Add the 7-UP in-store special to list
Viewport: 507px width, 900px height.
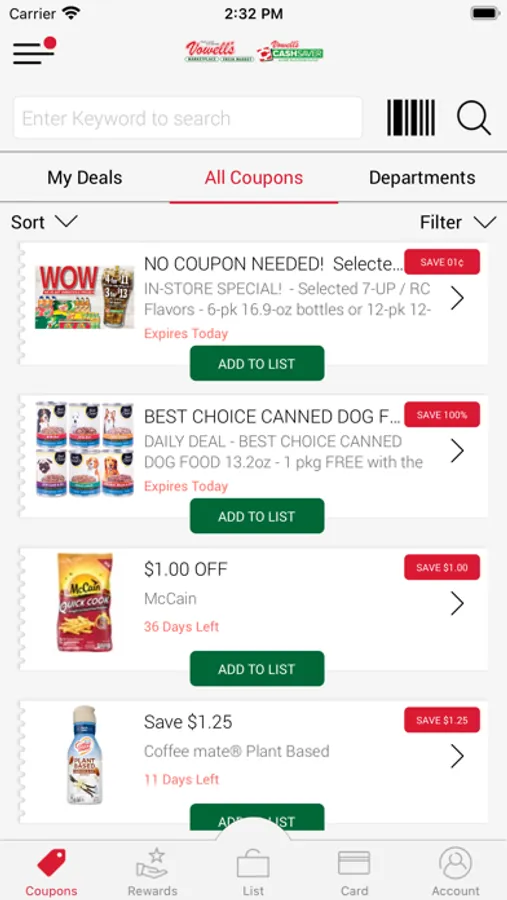click(x=257, y=363)
